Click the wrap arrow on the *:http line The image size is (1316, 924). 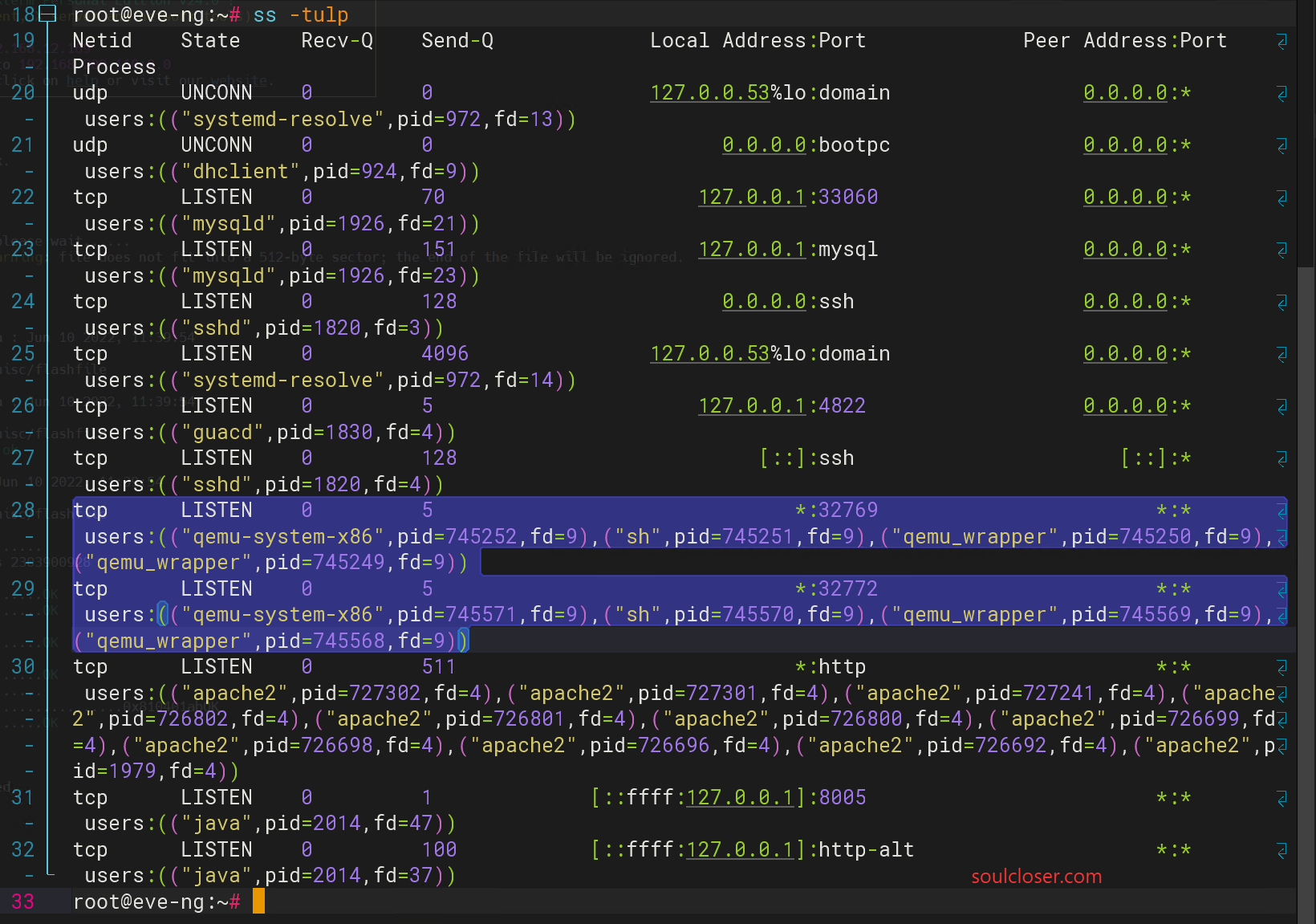click(1281, 667)
